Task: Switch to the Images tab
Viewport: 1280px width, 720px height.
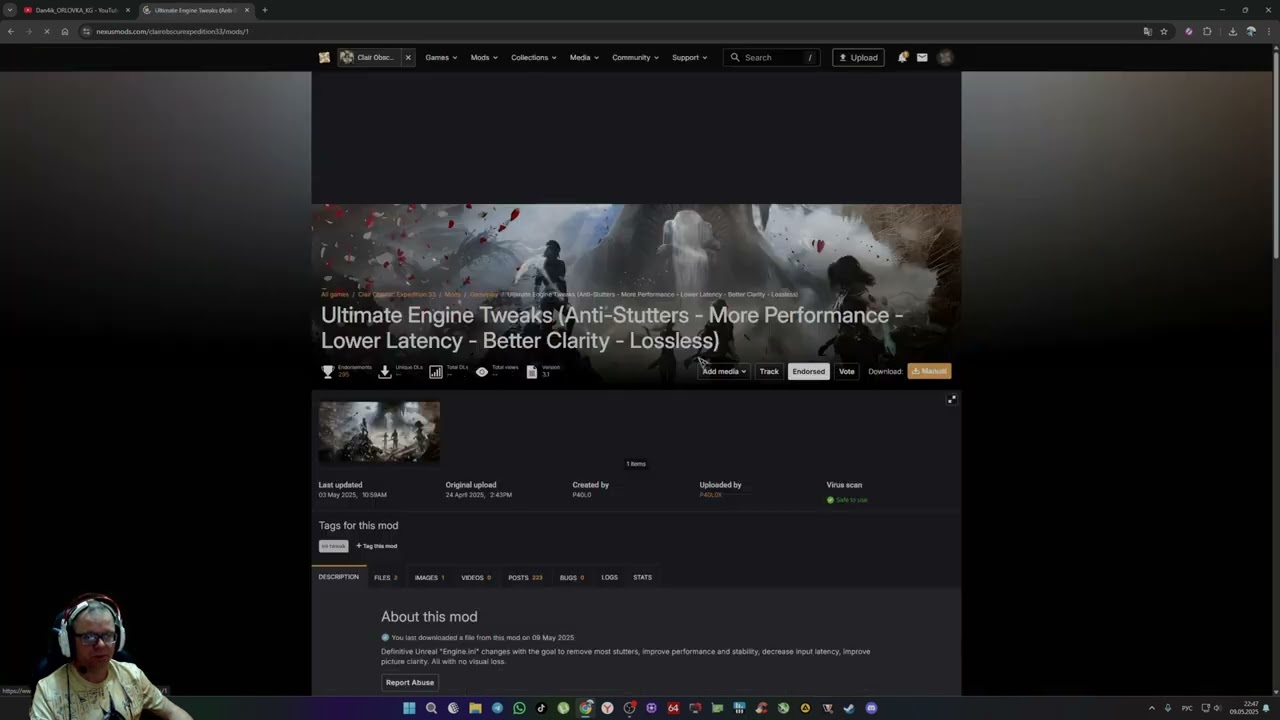Action: click(429, 577)
